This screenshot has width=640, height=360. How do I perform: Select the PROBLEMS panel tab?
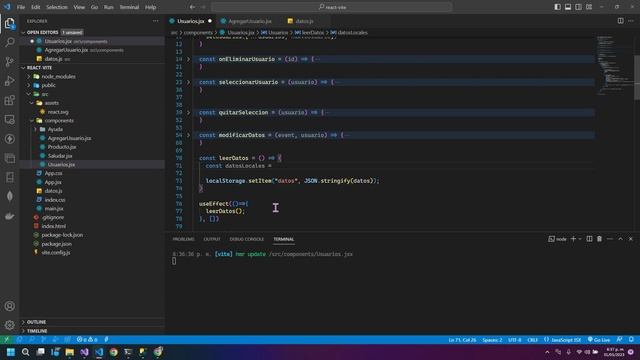click(183, 239)
